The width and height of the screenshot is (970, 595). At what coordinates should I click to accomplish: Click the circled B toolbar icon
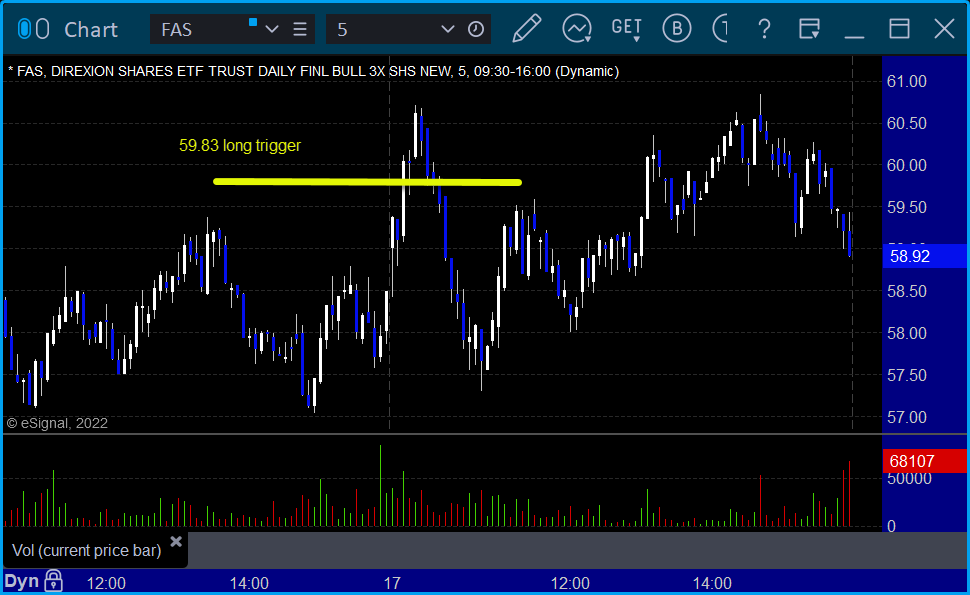coord(677,28)
